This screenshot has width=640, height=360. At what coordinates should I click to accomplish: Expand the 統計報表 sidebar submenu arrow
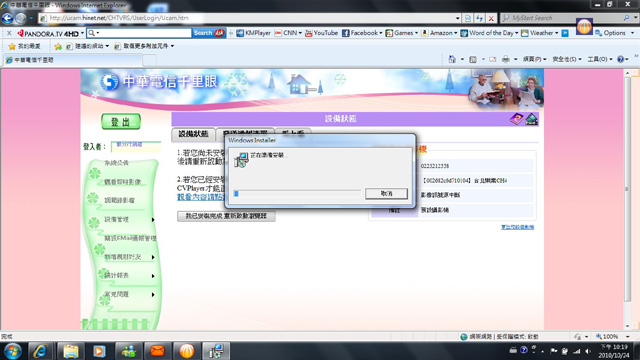[153, 276]
